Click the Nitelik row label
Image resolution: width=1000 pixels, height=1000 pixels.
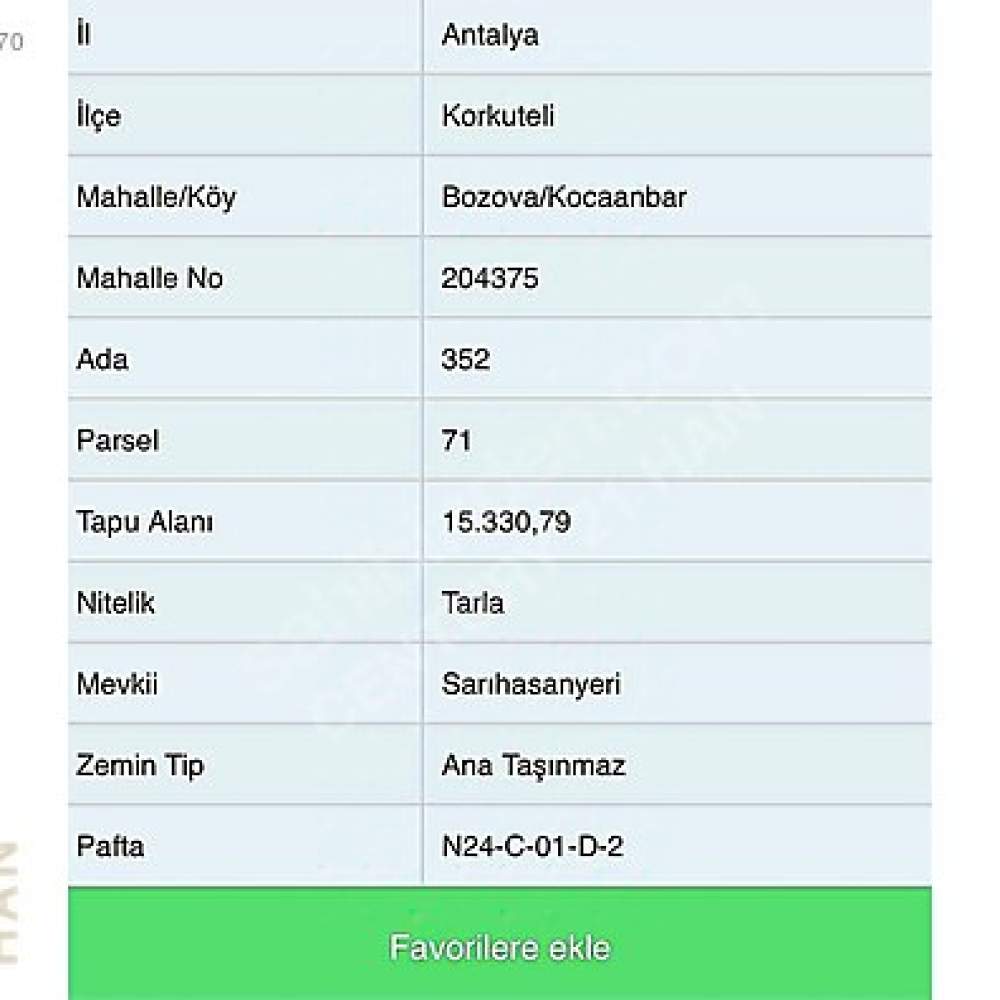(115, 603)
